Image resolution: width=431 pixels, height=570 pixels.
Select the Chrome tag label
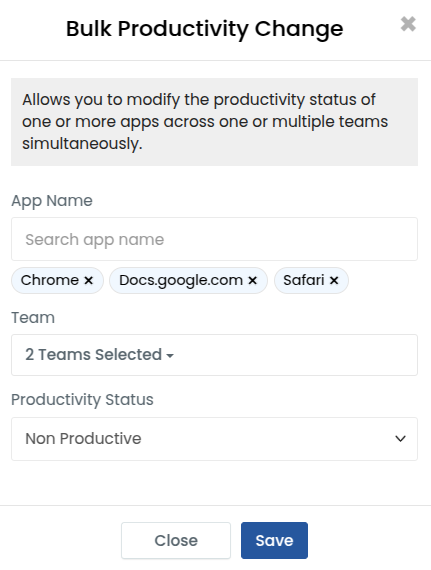click(50, 280)
